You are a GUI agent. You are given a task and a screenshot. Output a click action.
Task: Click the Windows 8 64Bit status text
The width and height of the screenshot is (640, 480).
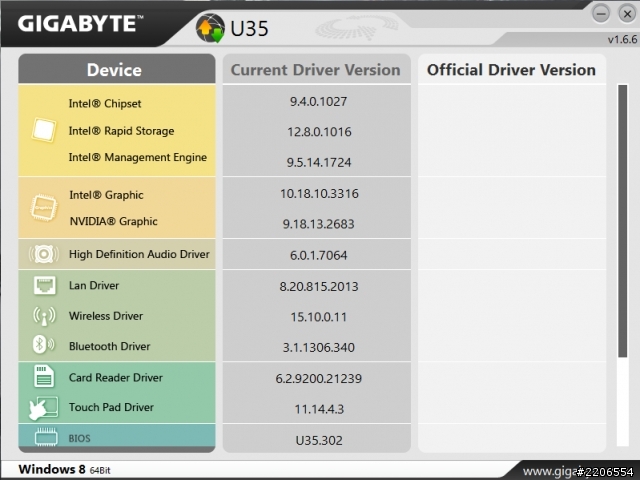(x=64, y=469)
